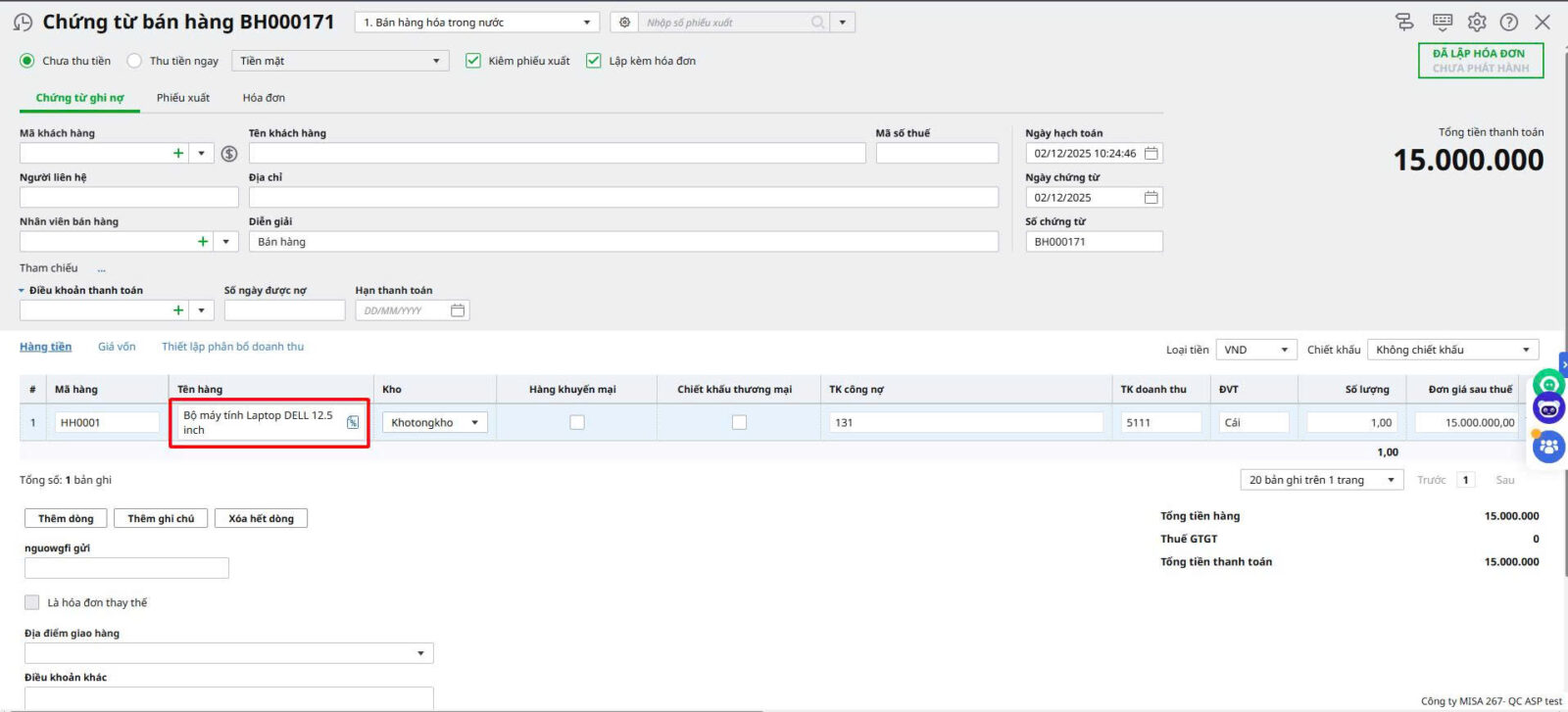
Task: Click the settings gear icon in top toolbar
Action: [x=1477, y=22]
